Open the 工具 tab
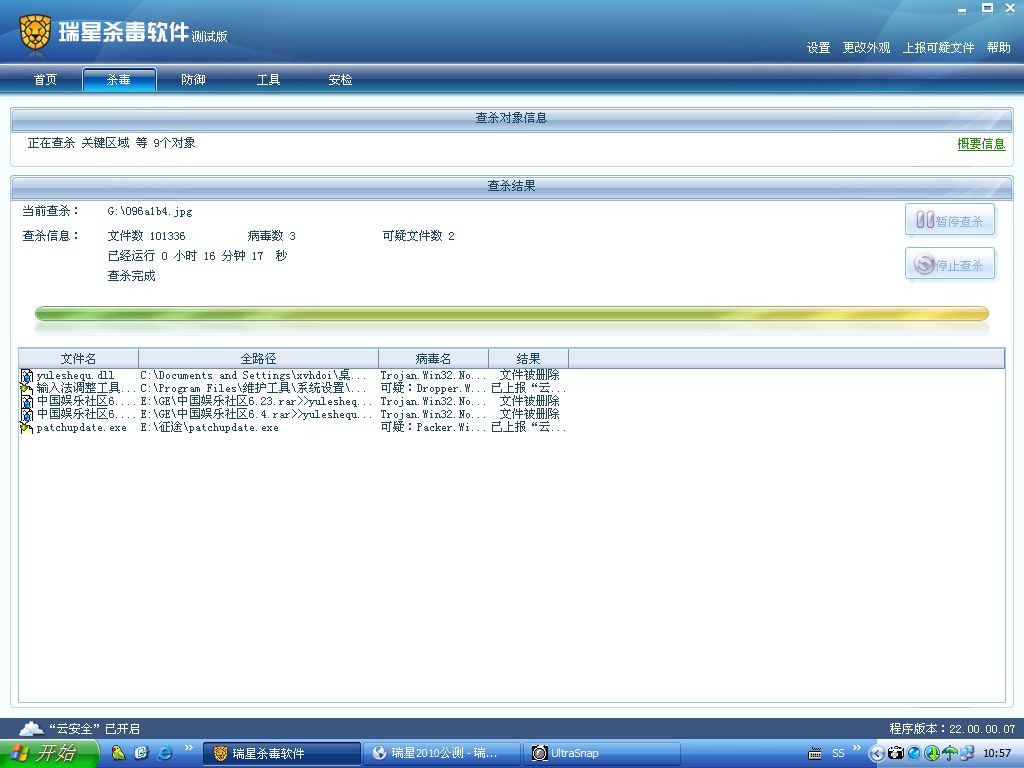The width and height of the screenshot is (1024, 768). point(268,80)
